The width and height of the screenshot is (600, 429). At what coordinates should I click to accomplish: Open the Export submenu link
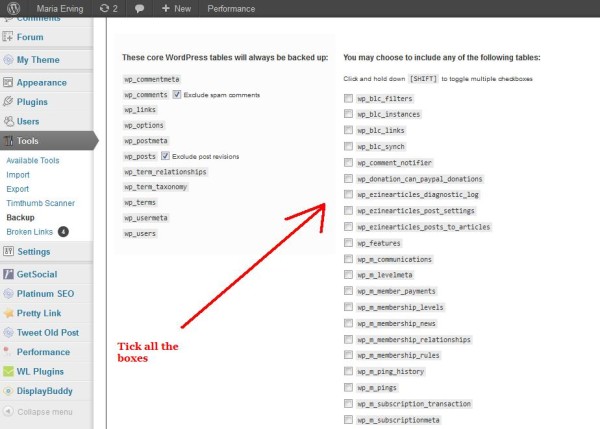point(17,189)
